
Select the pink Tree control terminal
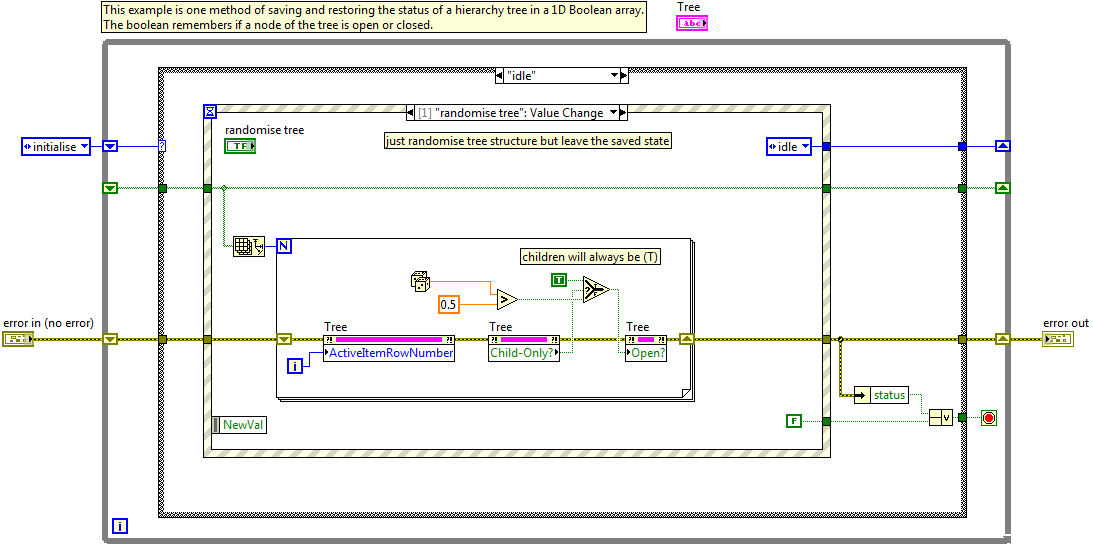coord(691,23)
